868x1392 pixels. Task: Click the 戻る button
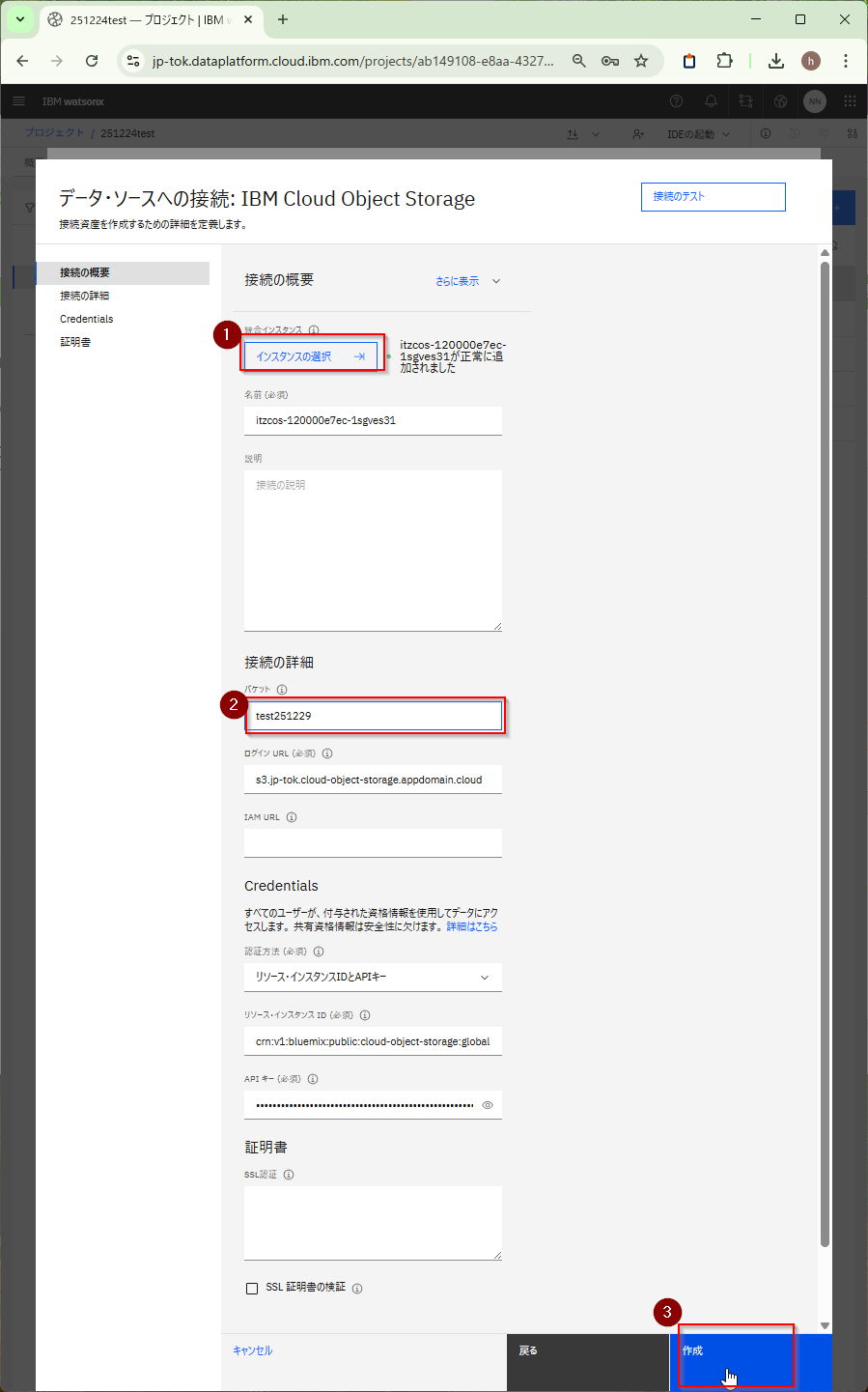(587, 1362)
